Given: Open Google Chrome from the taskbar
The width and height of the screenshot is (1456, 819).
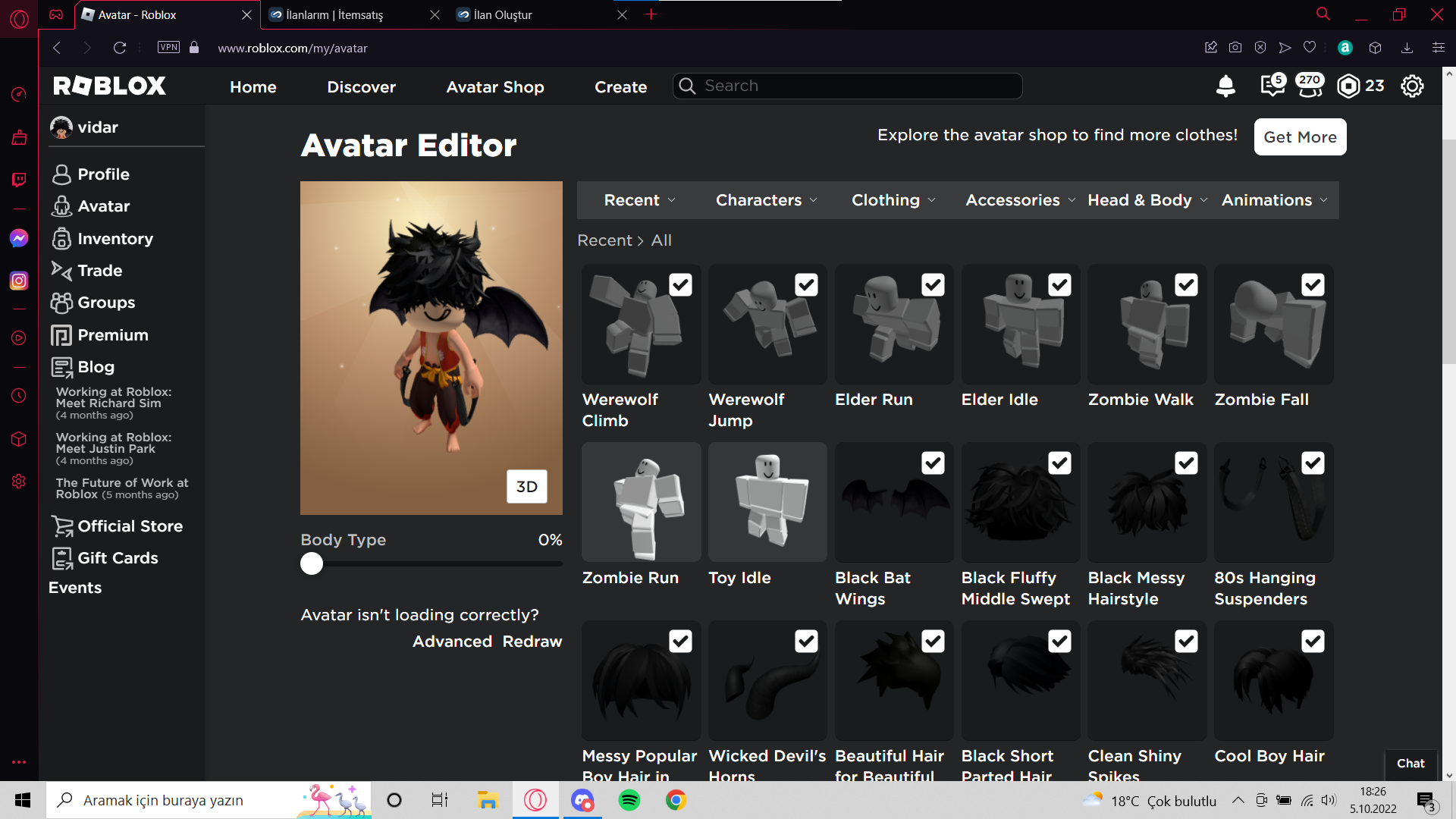Looking at the screenshot, I should coord(676,800).
